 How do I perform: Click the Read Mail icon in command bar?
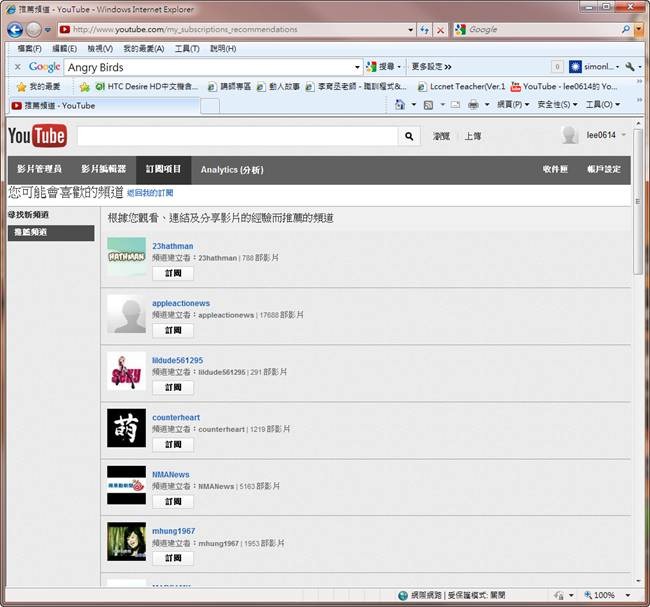(x=455, y=105)
